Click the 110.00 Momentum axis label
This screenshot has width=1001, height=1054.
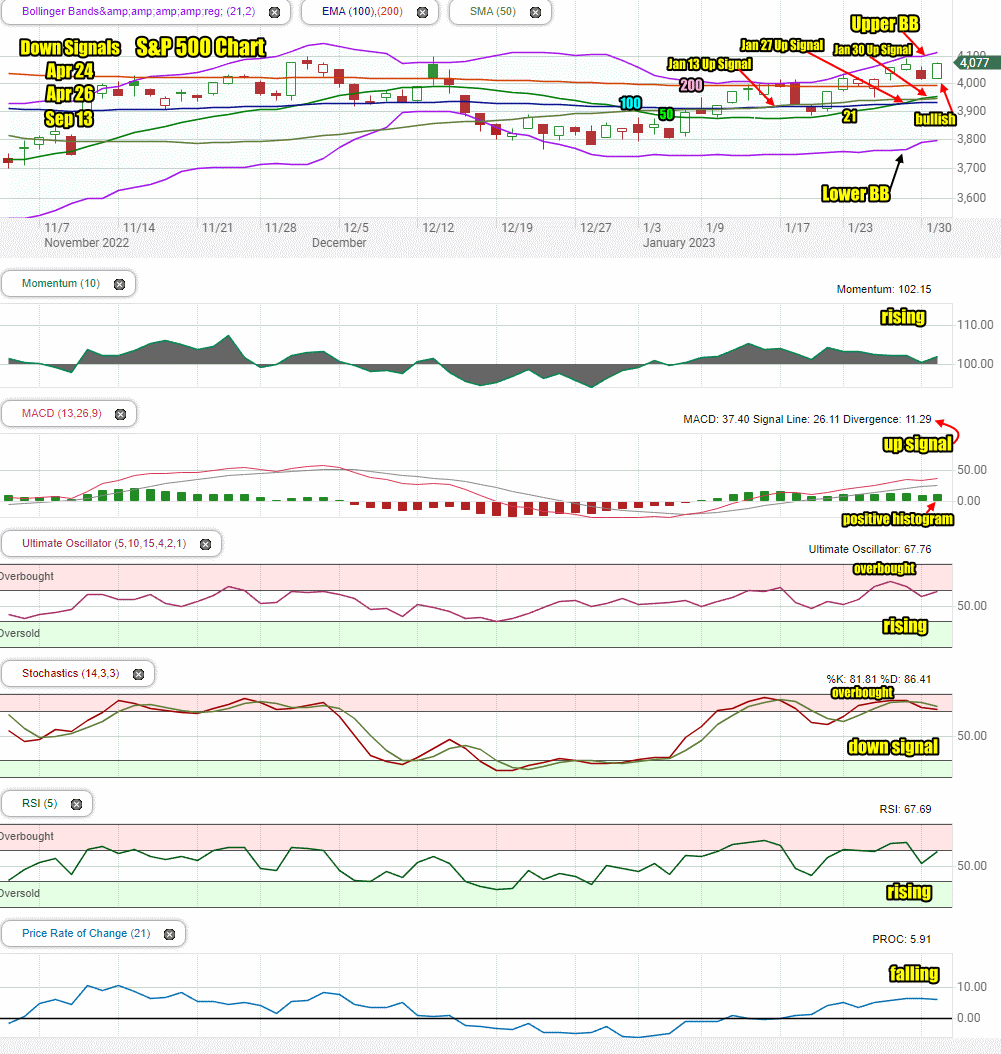click(975, 325)
